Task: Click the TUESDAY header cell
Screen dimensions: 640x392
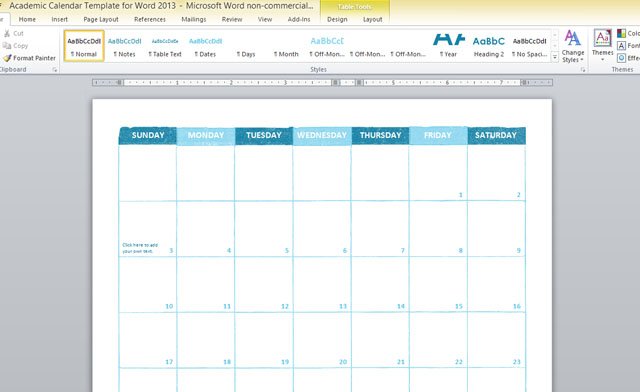Action: [264, 136]
